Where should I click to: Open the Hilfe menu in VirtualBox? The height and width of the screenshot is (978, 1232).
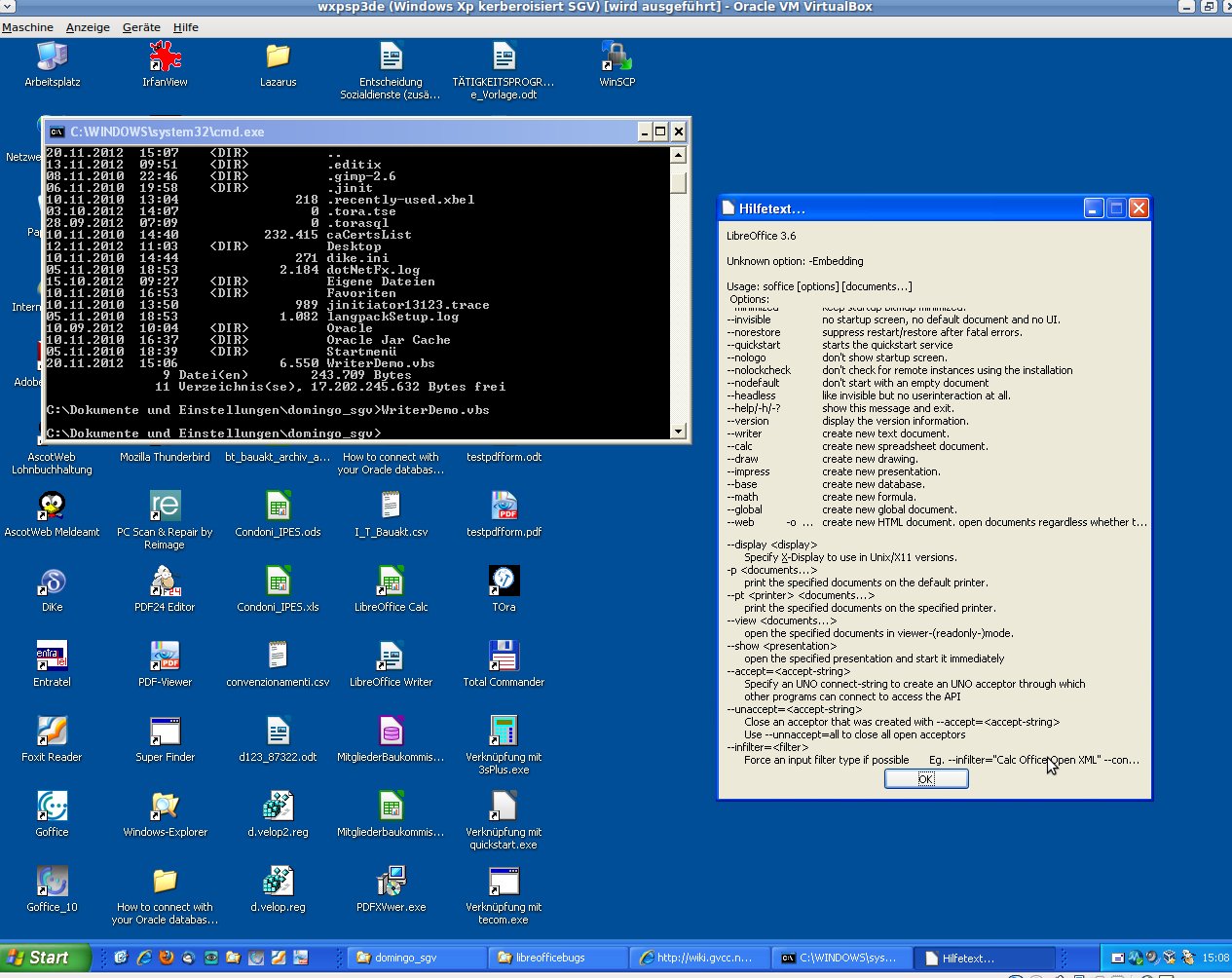(185, 27)
